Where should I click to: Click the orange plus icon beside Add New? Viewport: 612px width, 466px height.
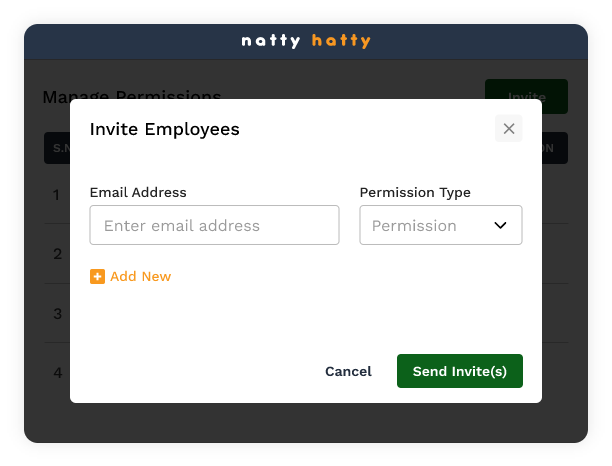click(x=97, y=277)
